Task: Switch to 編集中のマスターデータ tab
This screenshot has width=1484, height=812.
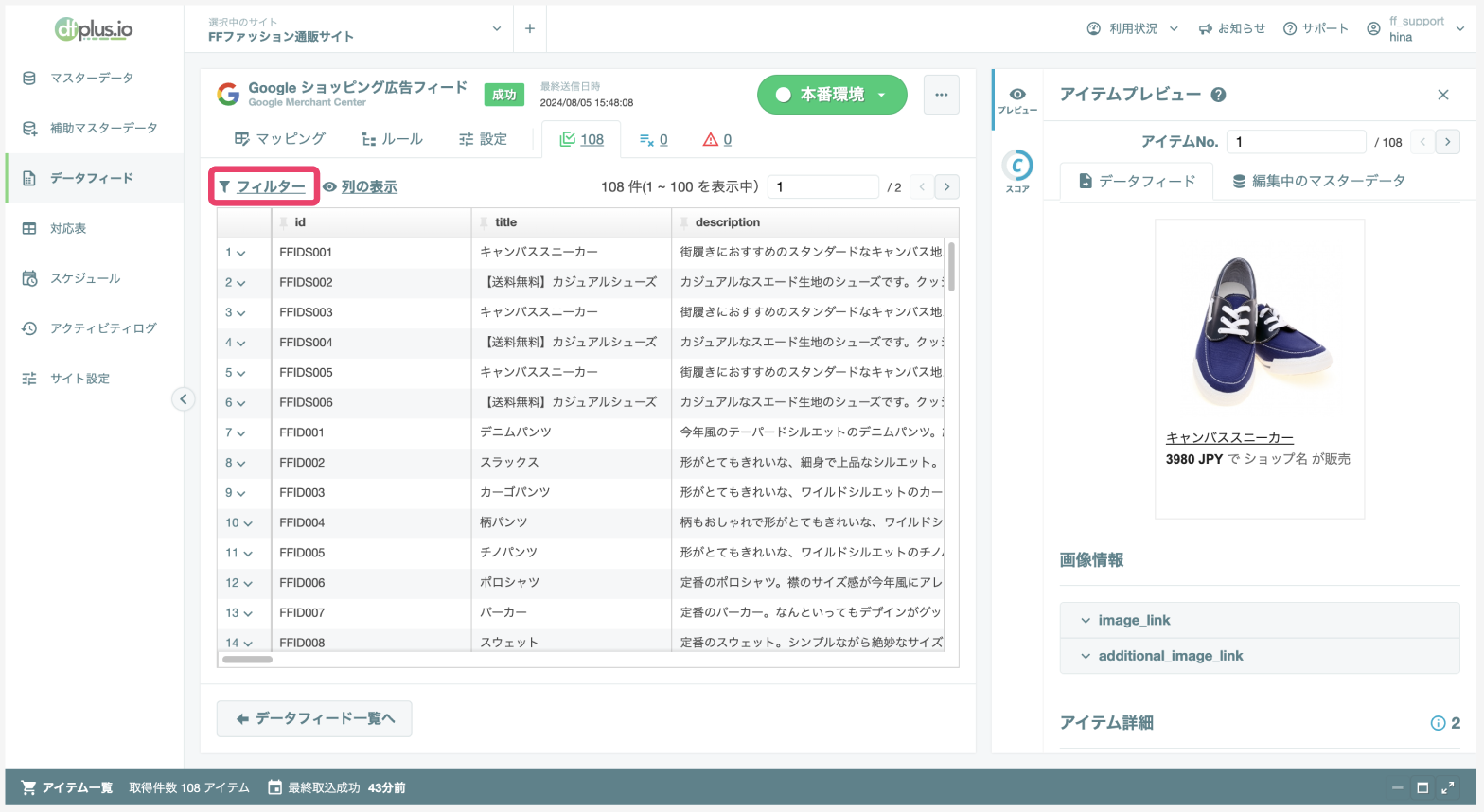Action: (1318, 181)
